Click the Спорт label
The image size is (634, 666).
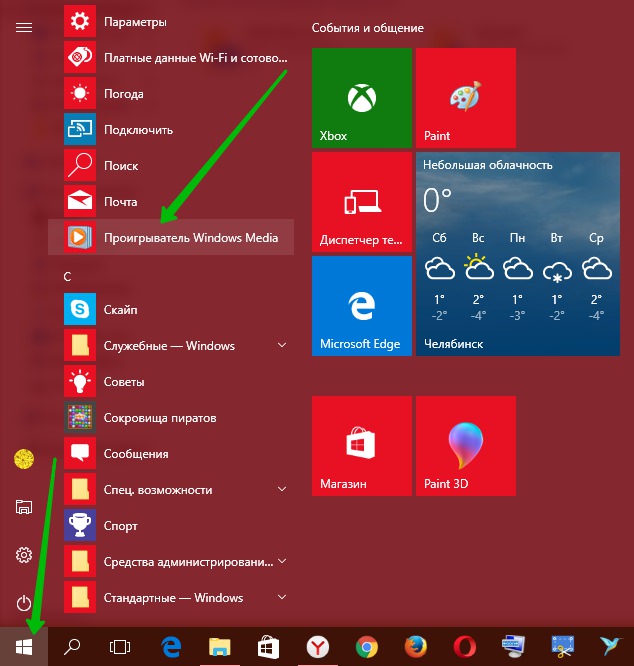tap(121, 526)
